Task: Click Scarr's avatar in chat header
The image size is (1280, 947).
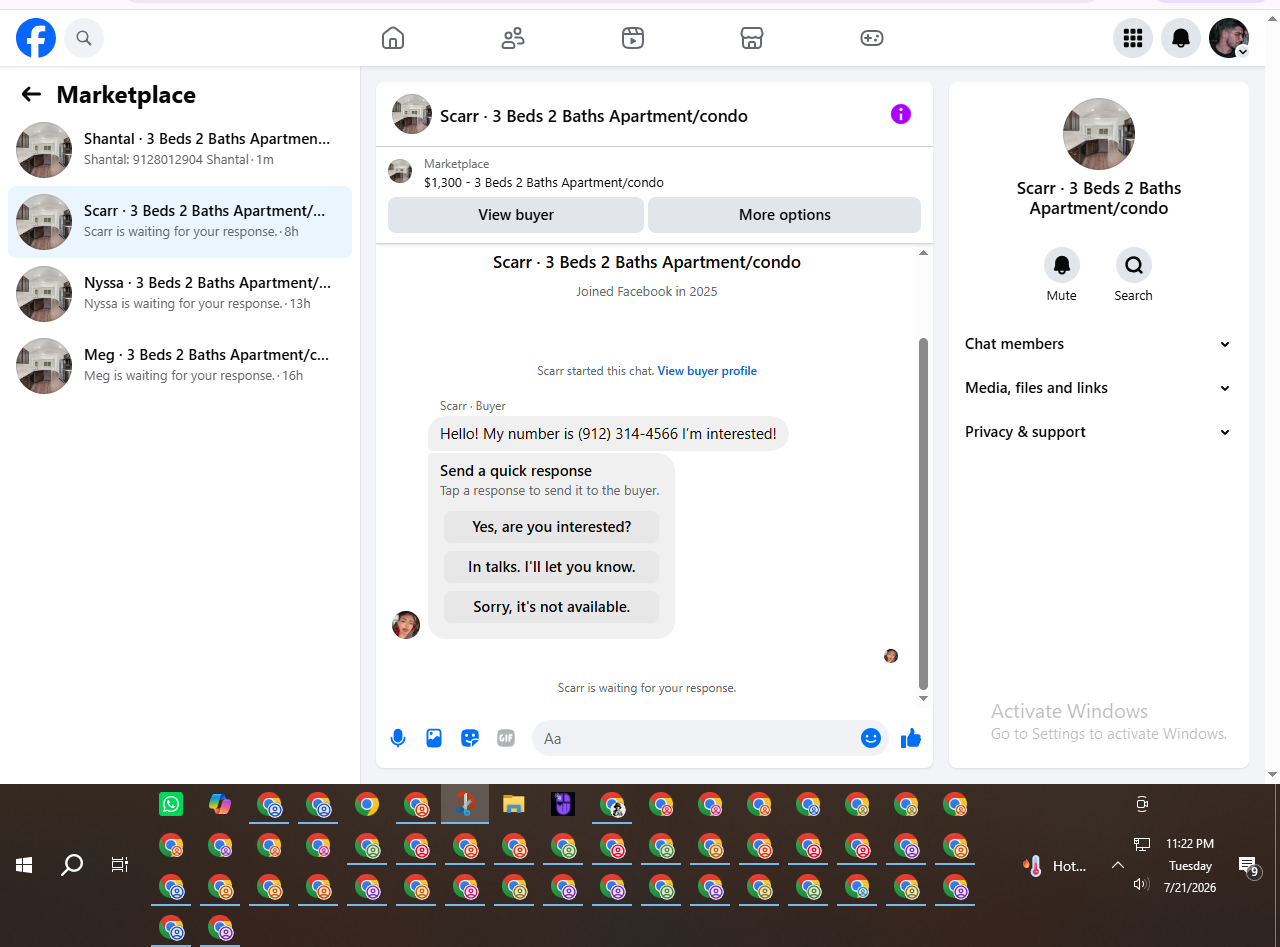Action: tap(412, 114)
